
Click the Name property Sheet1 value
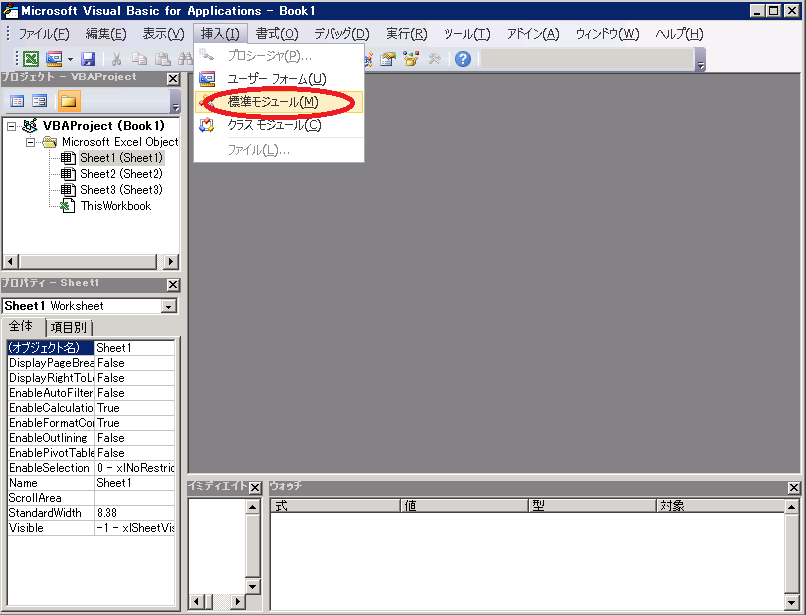(135, 483)
